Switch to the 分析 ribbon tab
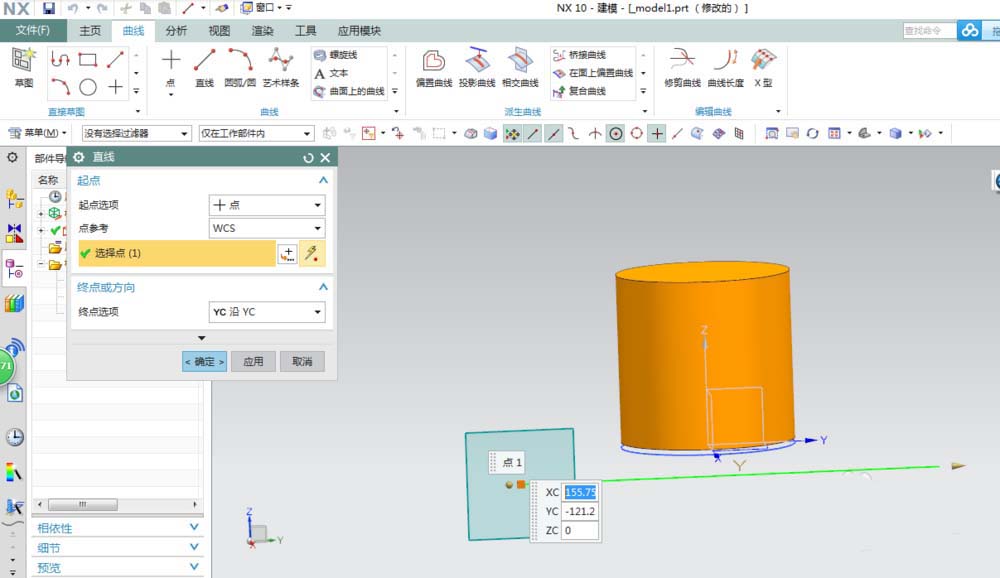1000x578 pixels. pyautogui.click(x=176, y=31)
